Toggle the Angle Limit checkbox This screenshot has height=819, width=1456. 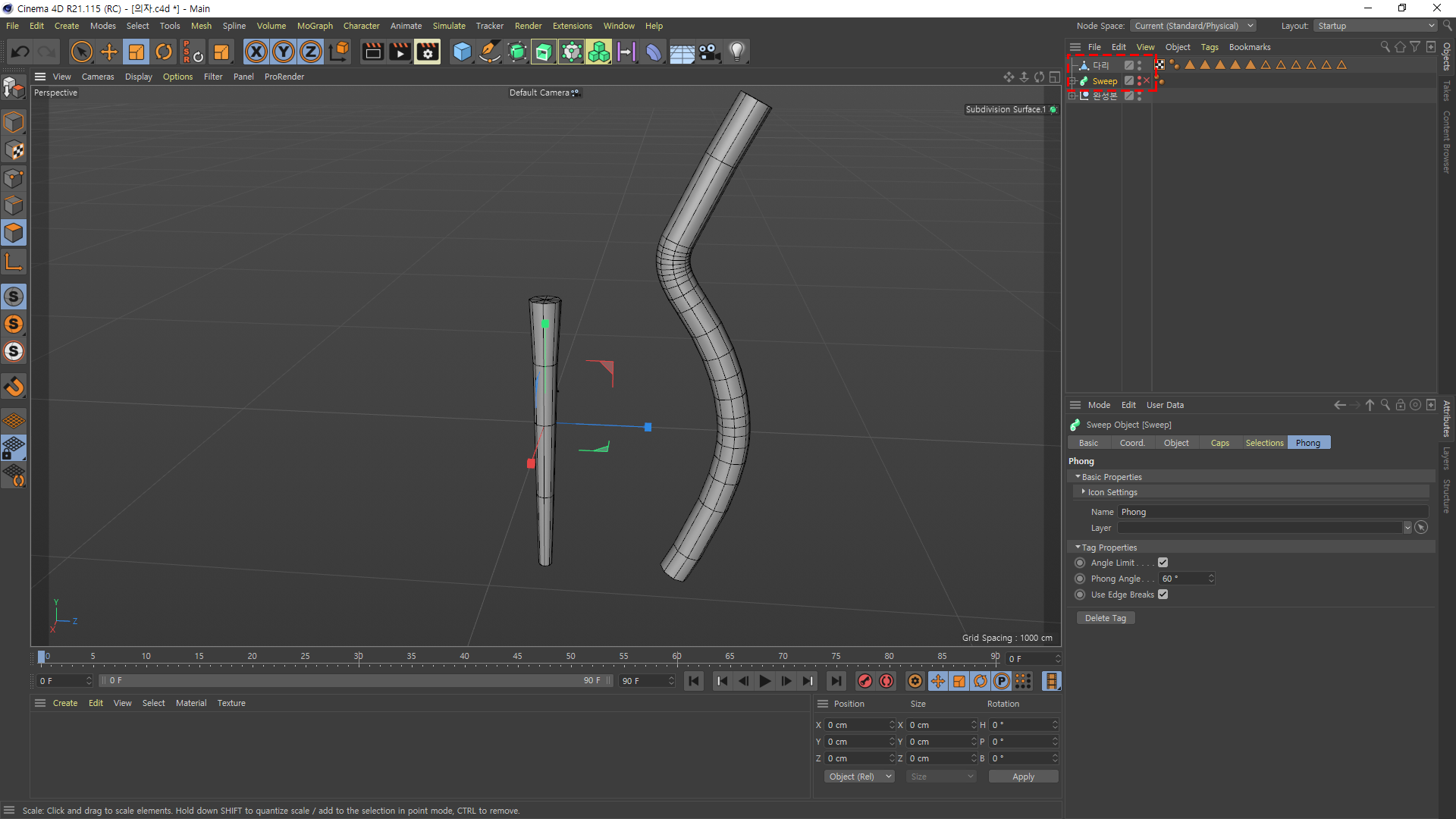coord(1163,563)
